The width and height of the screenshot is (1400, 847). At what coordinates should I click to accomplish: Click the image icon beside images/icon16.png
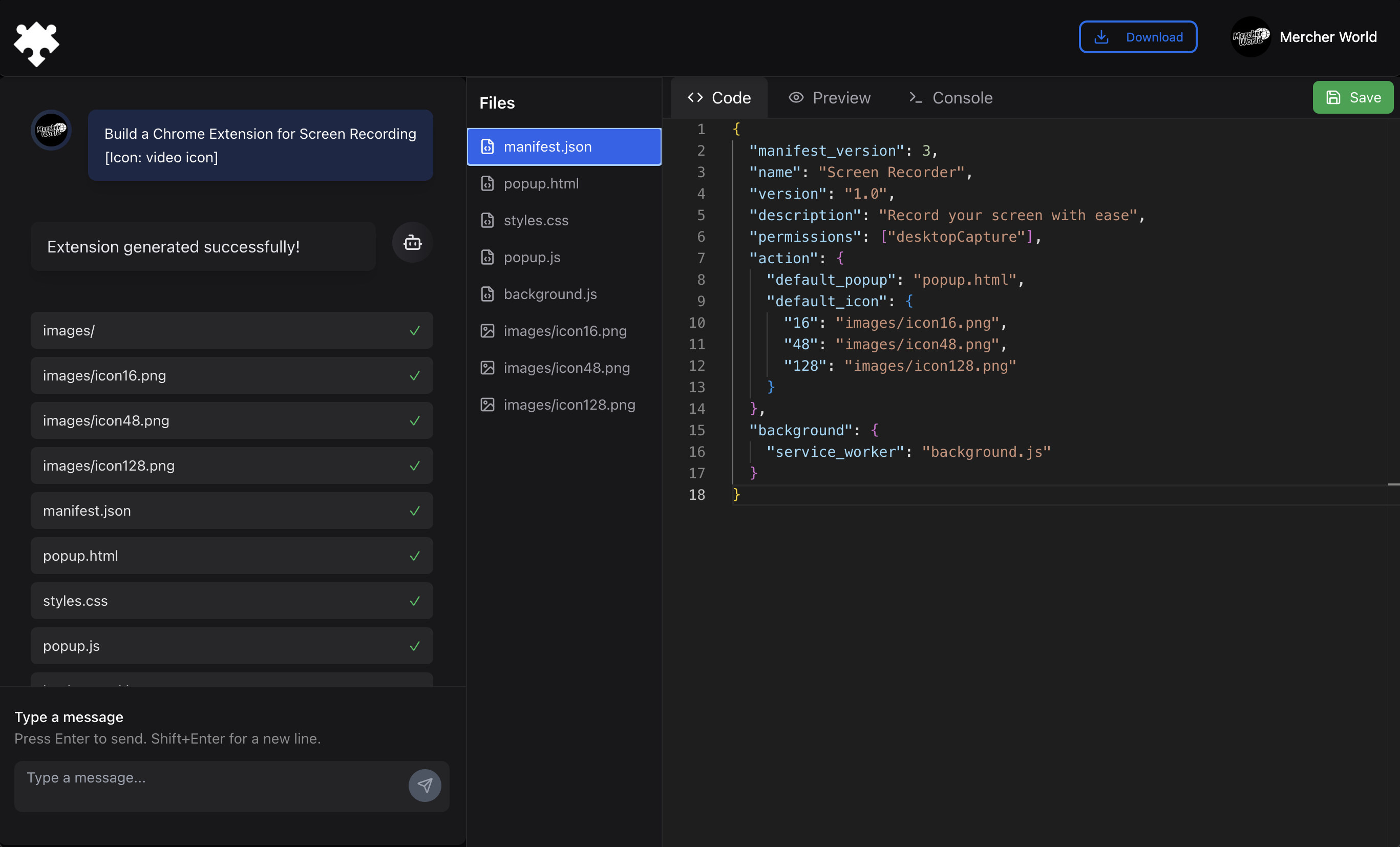tap(487, 331)
